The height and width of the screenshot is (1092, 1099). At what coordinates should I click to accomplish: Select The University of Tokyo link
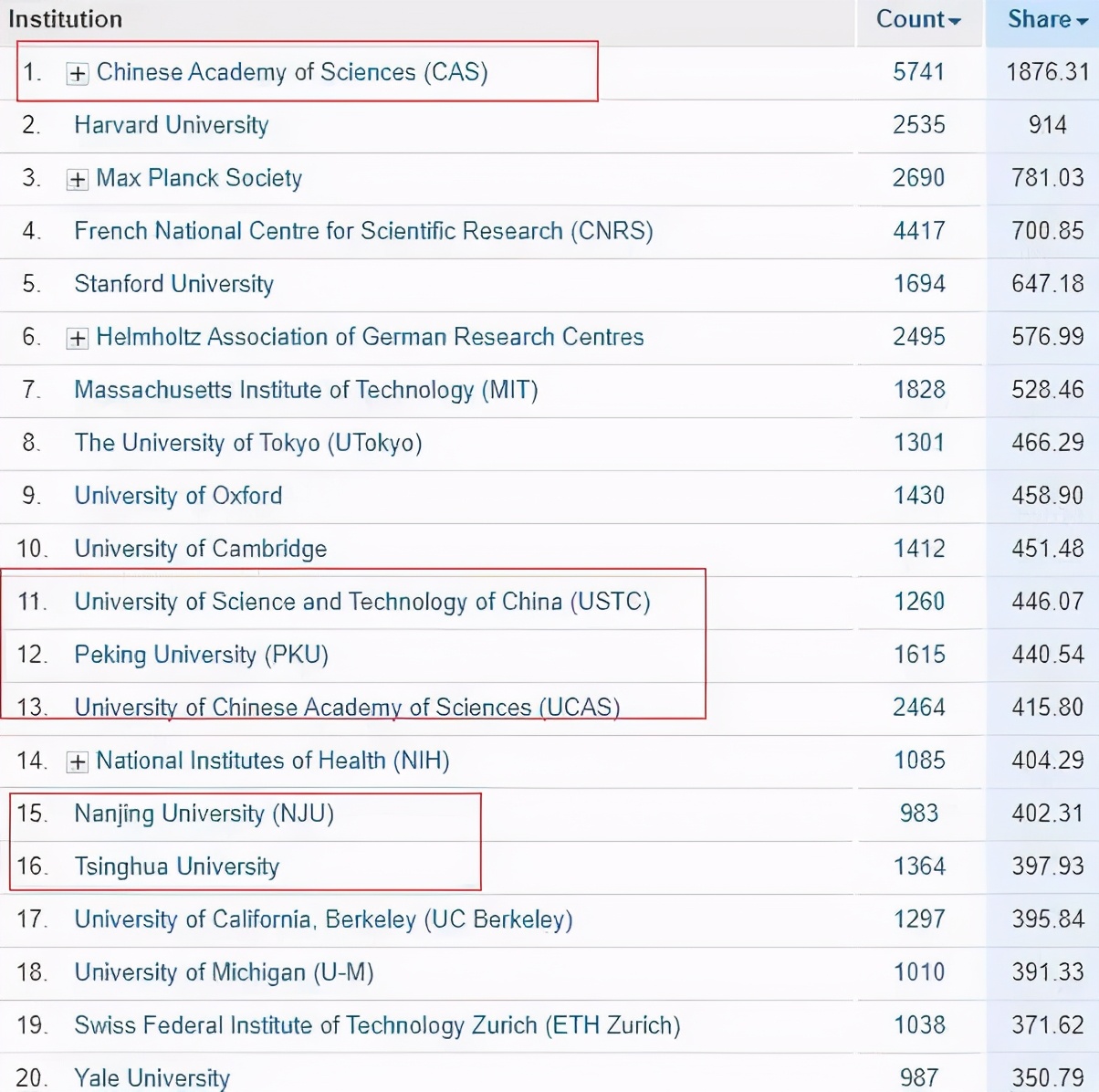[x=248, y=443]
